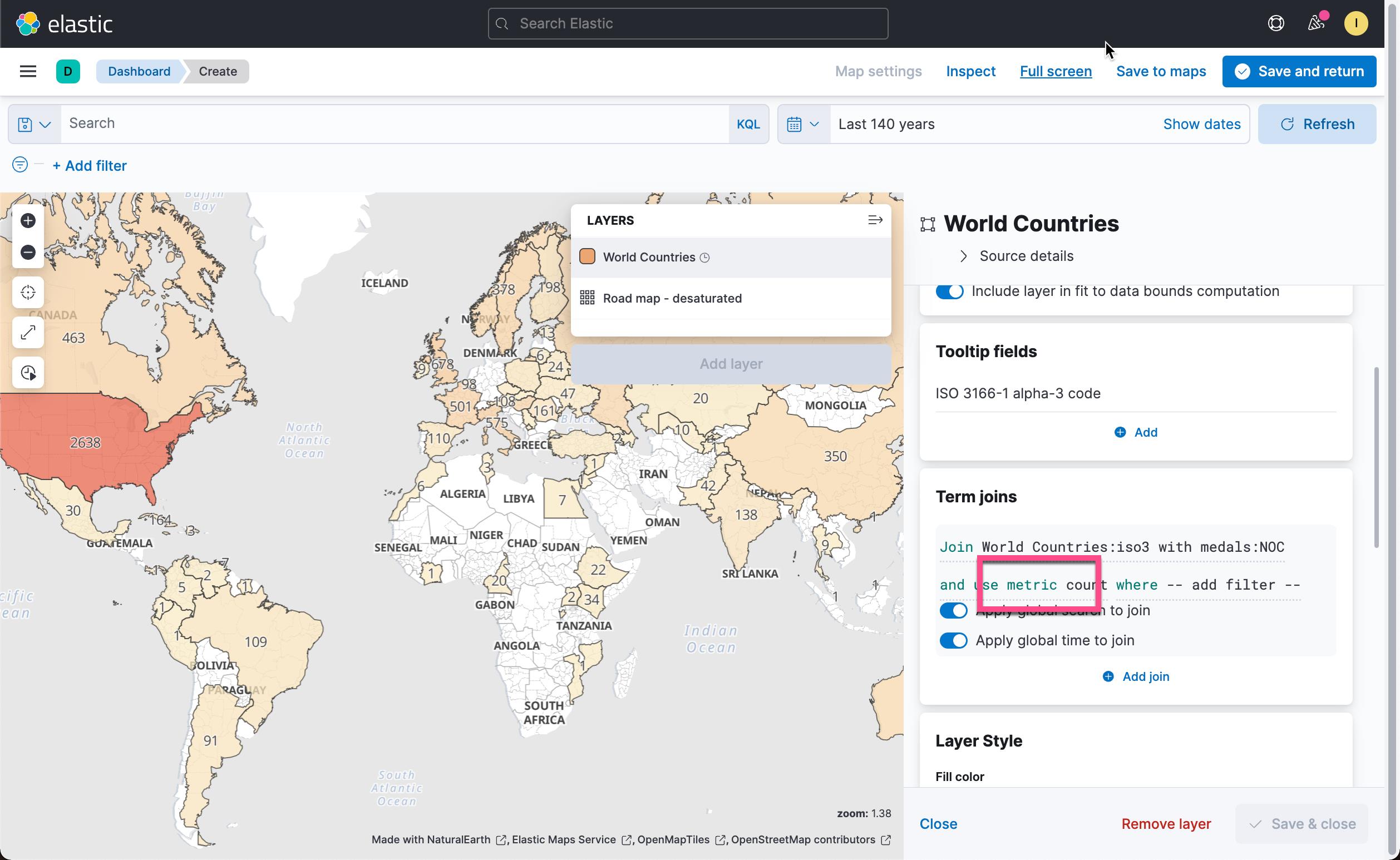Go to Dashboard breadcrumb
1400x860 pixels.
point(139,71)
